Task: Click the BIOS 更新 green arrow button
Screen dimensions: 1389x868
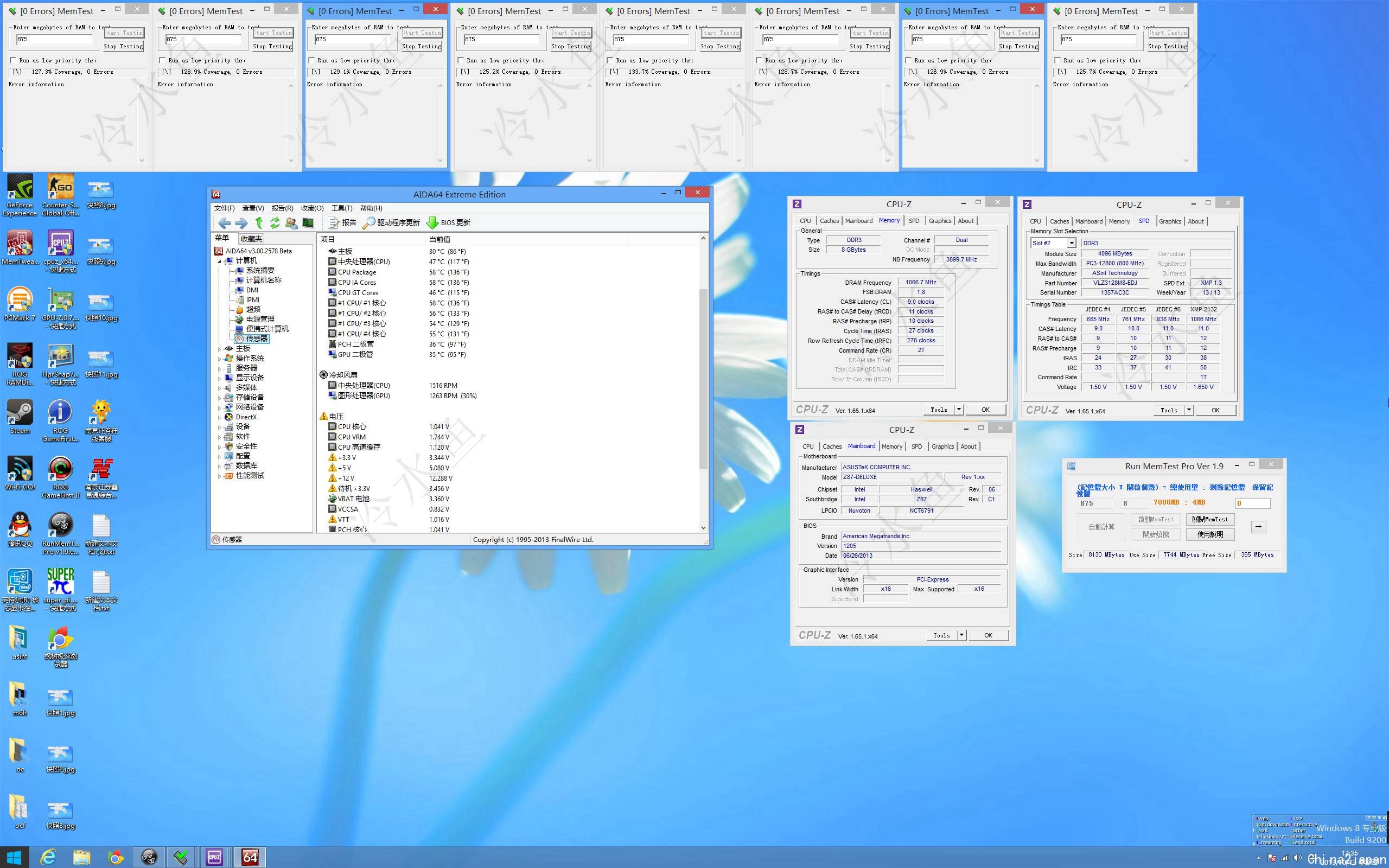Action: pos(449,223)
